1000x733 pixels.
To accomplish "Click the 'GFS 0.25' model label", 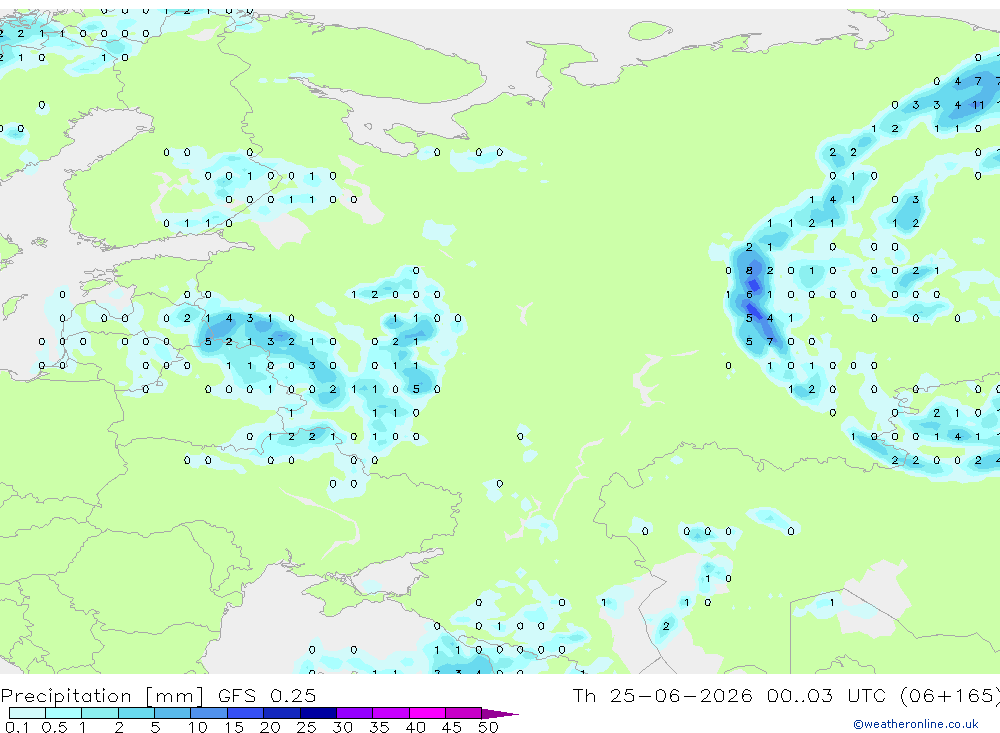I will tap(267, 695).
